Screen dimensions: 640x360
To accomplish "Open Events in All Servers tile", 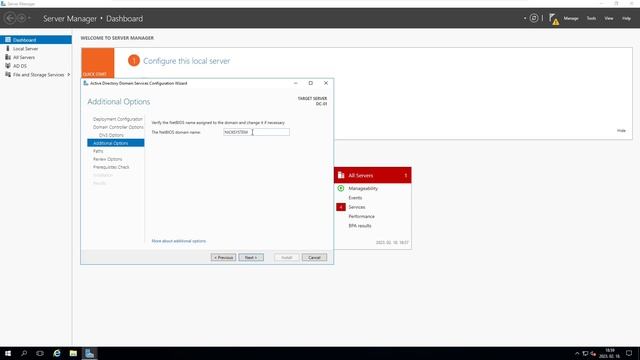I will [355, 198].
